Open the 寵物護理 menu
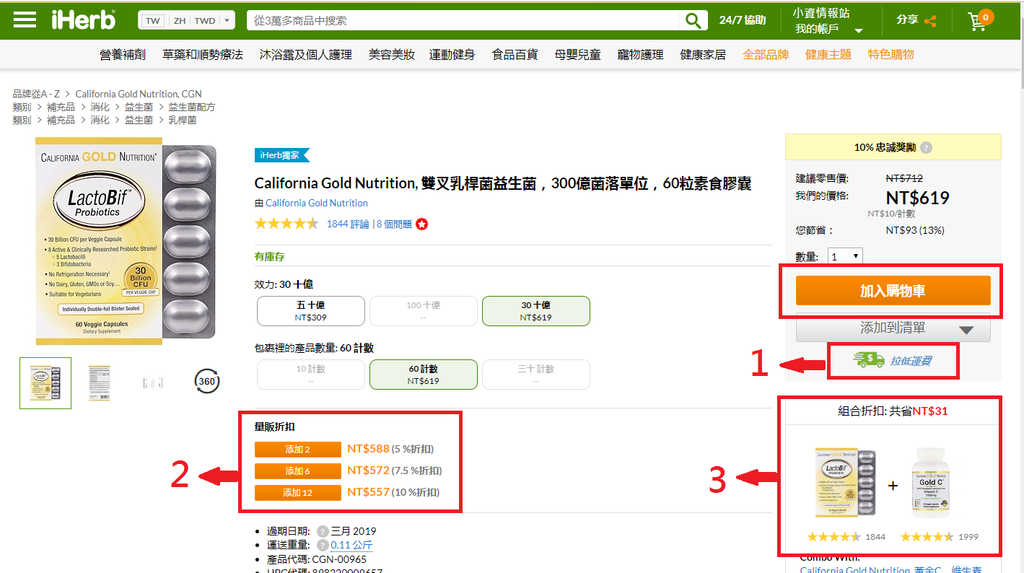The height and width of the screenshot is (573, 1024). [640, 55]
